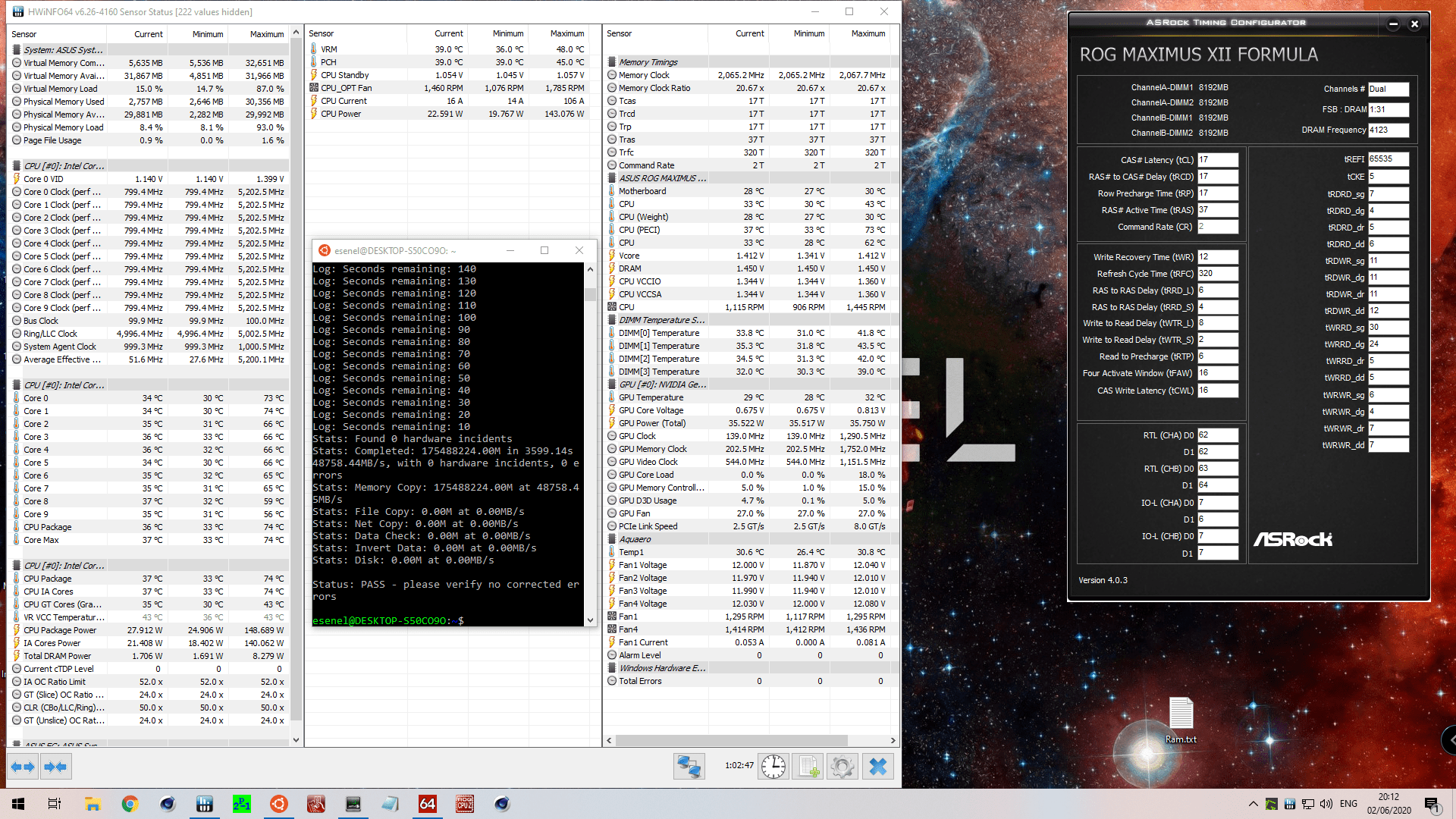
Task: Select the GPU Core Voltage sensor row
Action: 751,410
